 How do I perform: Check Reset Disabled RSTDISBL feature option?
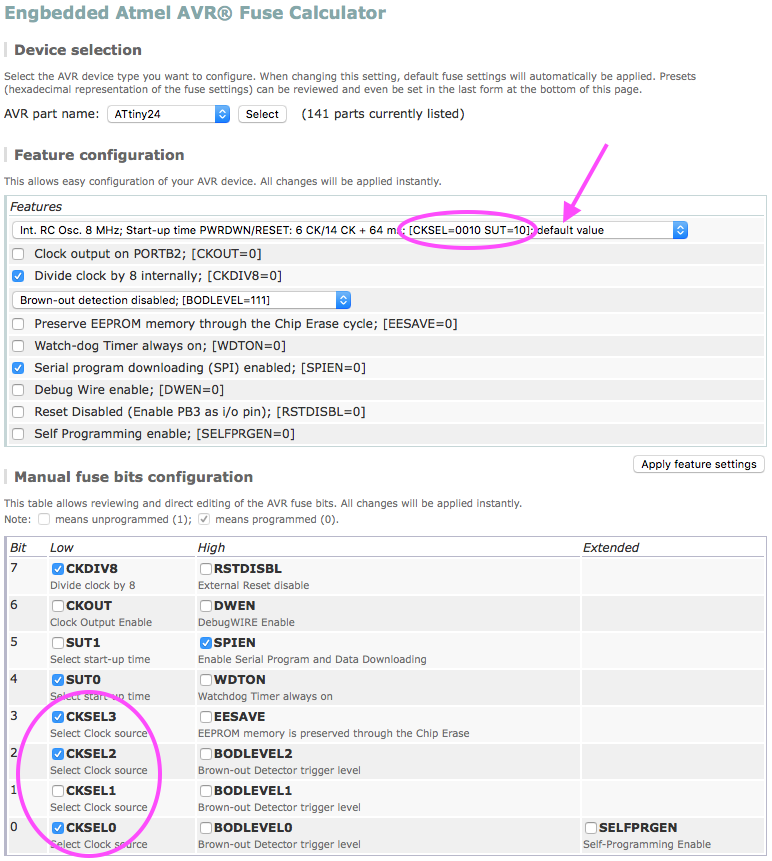pyautogui.click(x=18, y=411)
